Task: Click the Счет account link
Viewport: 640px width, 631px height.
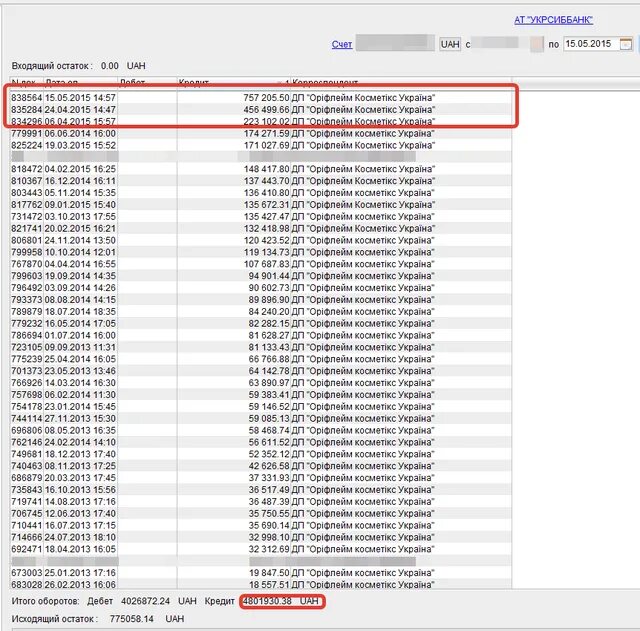Action: (x=342, y=44)
